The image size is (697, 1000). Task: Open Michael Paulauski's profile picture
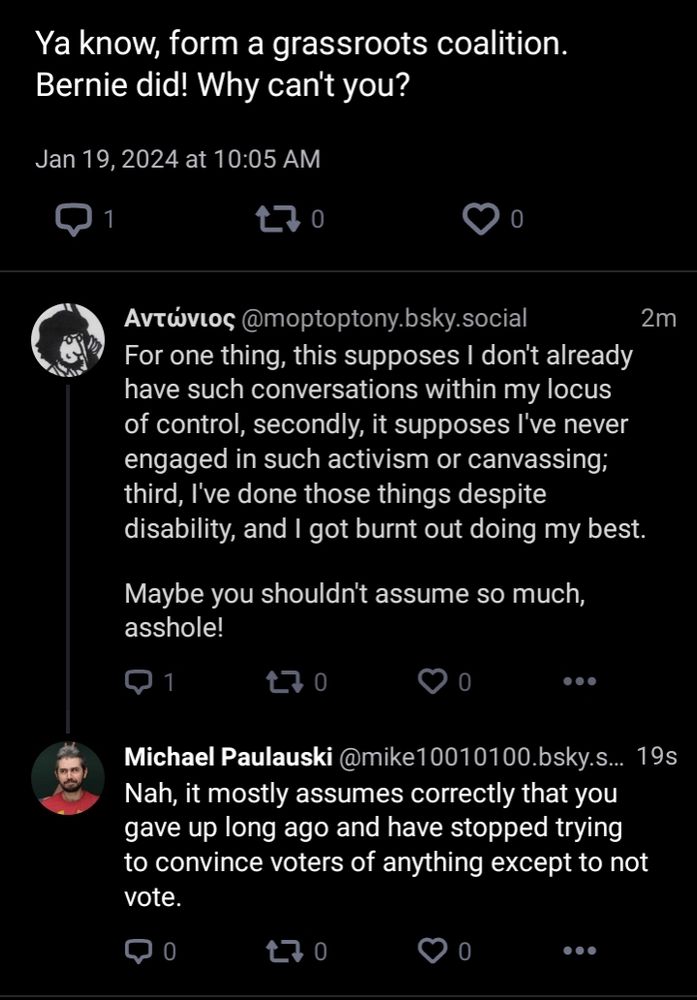coord(68,778)
